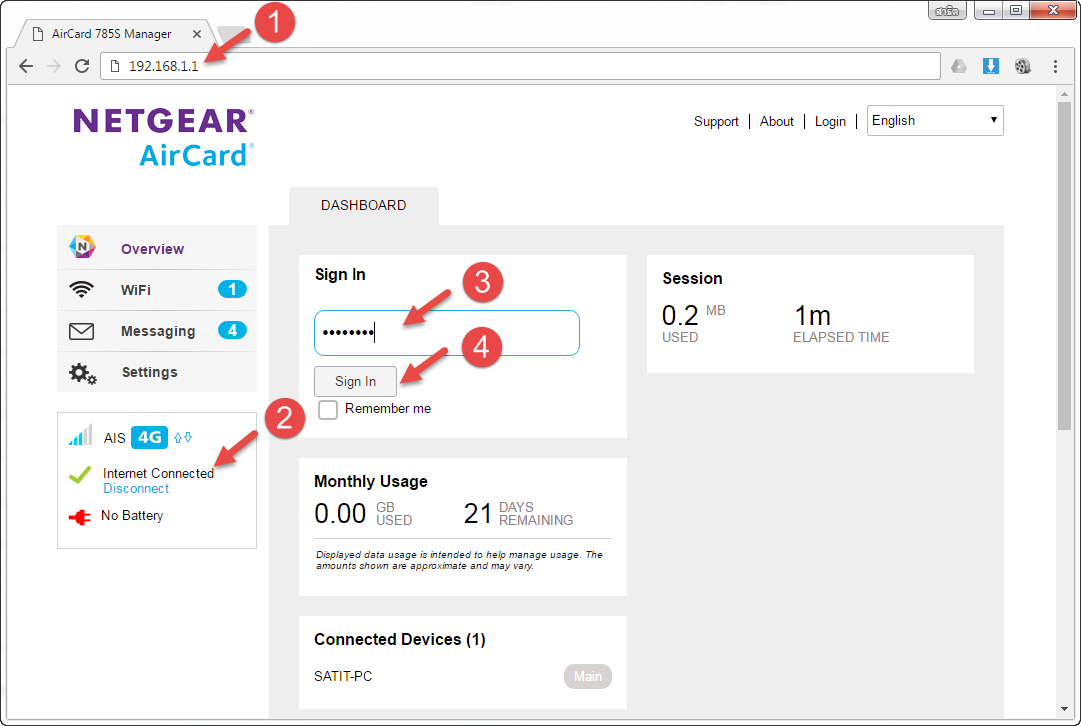This screenshot has height=726, width=1081.
Task: Open the About link
Action: pyautogui.click(x=776, y=121)
